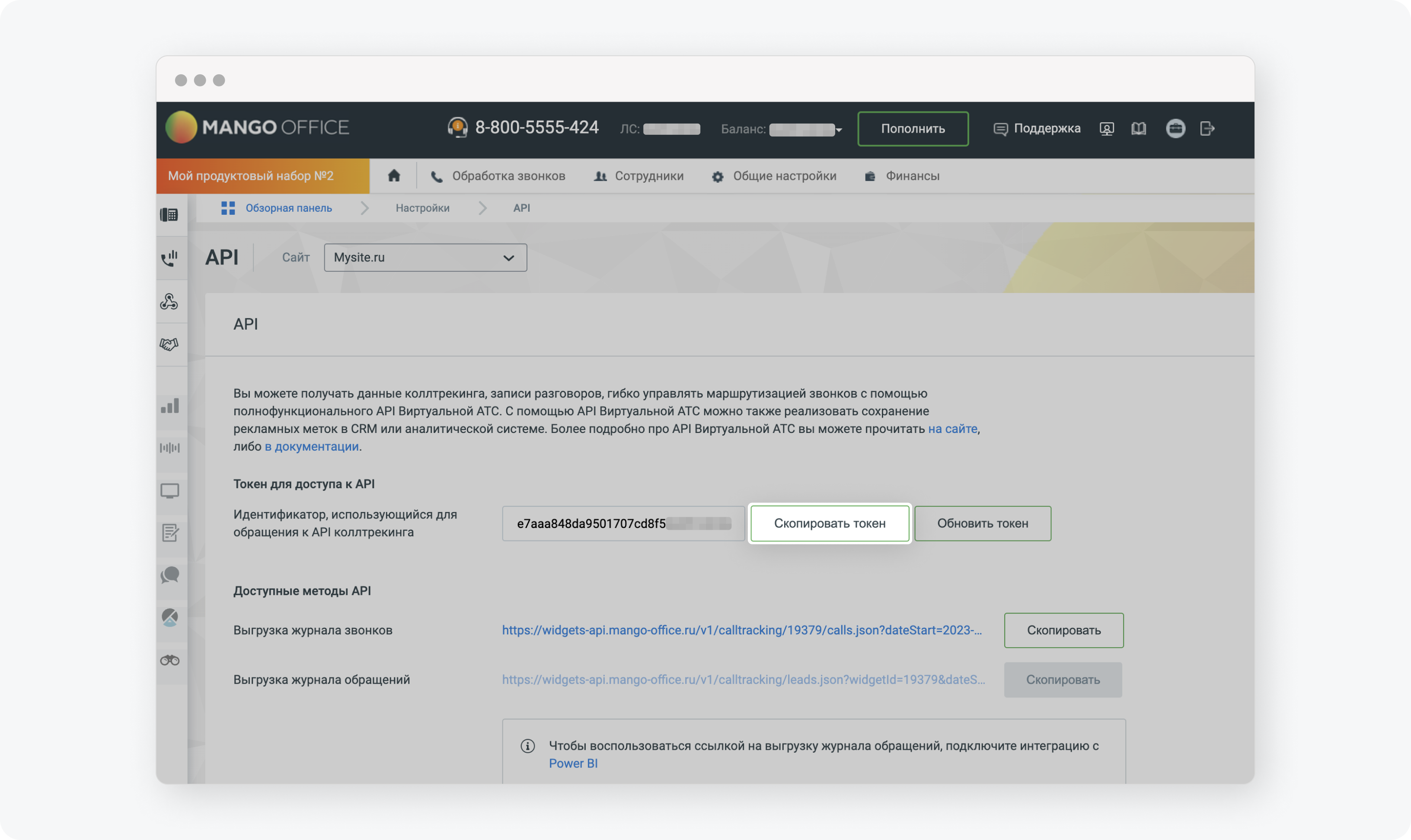Click the personal manager monitor icon in the header
This screenshot has height=840, width=1411.
(1106, 128)
